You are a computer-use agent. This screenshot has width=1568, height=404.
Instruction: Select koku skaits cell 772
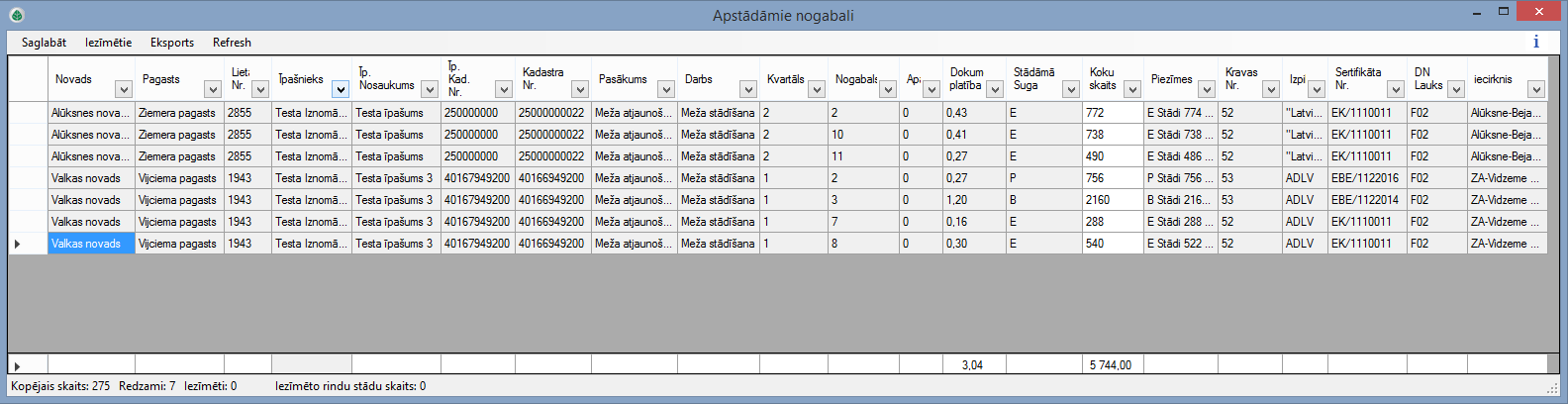[x=1113, y=113]
